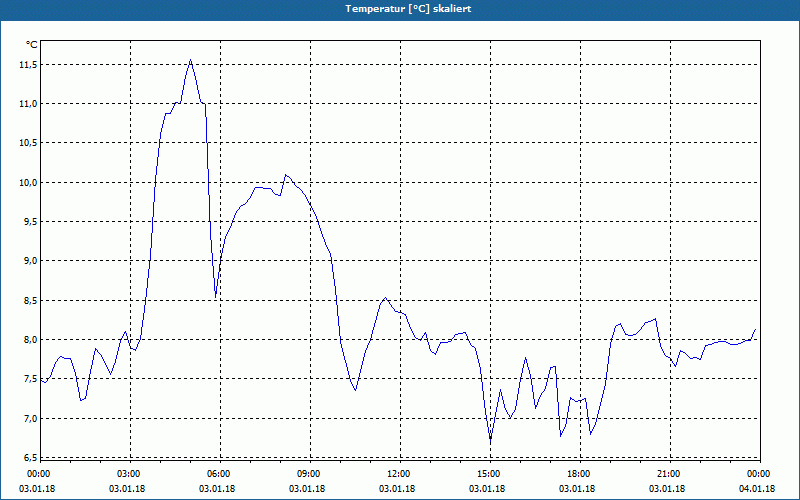Screen dimensions: 800x500
Task: Click the date "03.01.18" under 12:00
Action: [x=396, y=489]
